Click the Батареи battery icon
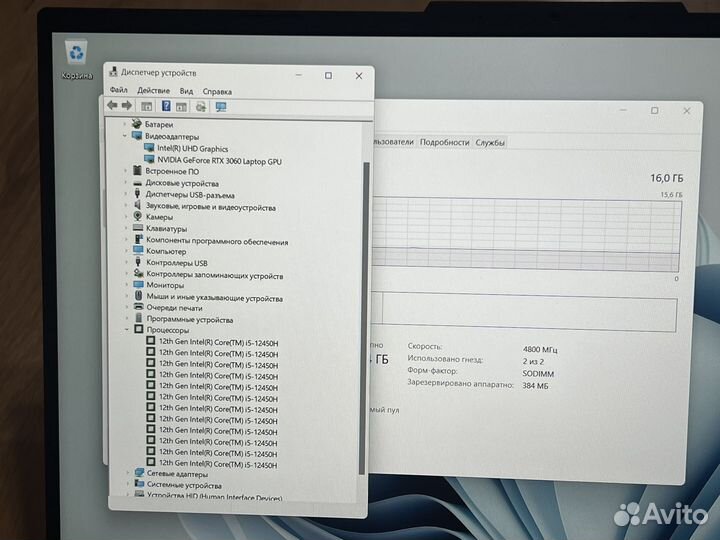The width and height of the screenshot is (720, 540). pyautogui.click(x=136, y=124)
